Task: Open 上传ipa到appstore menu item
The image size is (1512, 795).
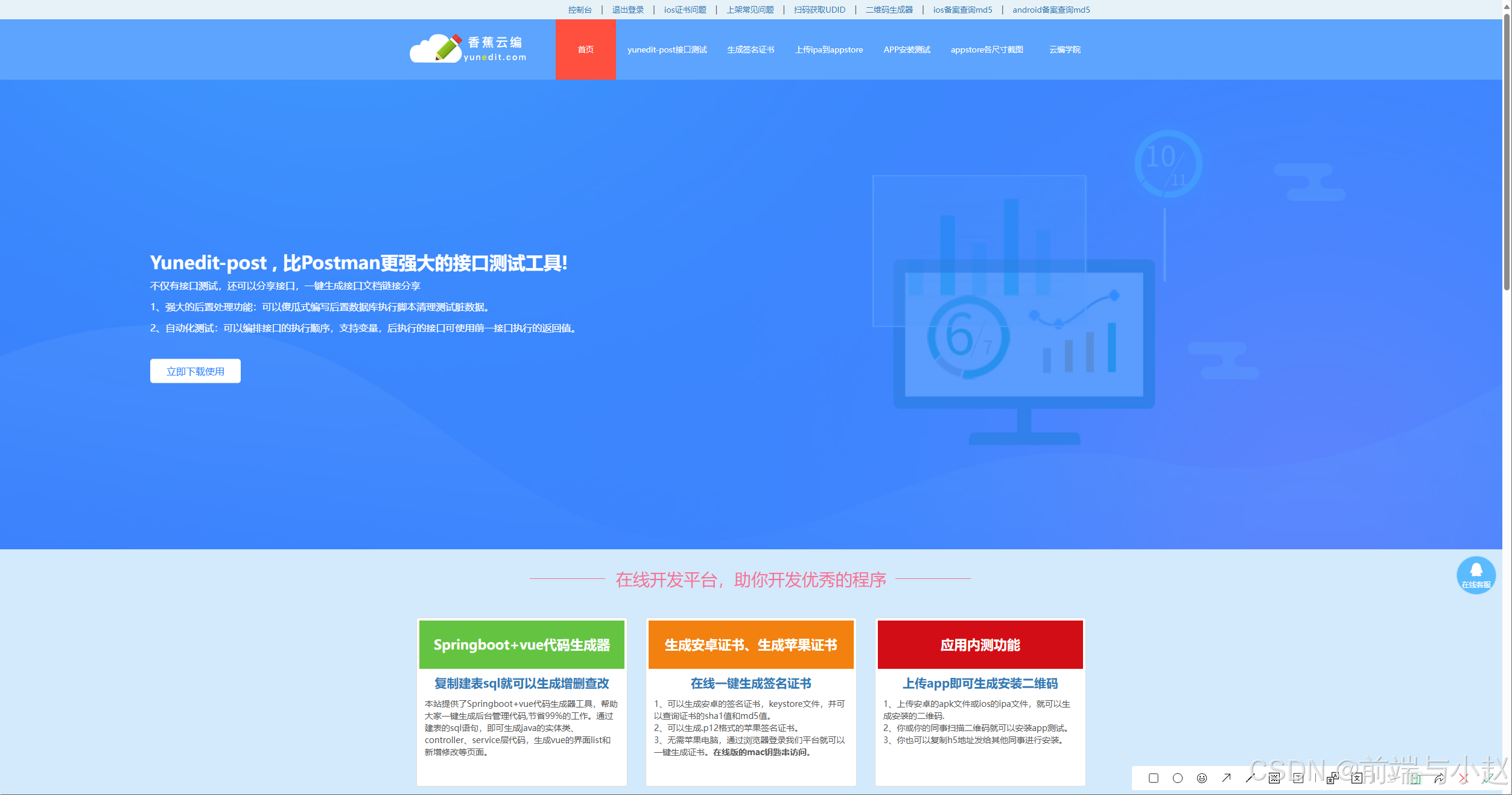Action: (828, 49)
